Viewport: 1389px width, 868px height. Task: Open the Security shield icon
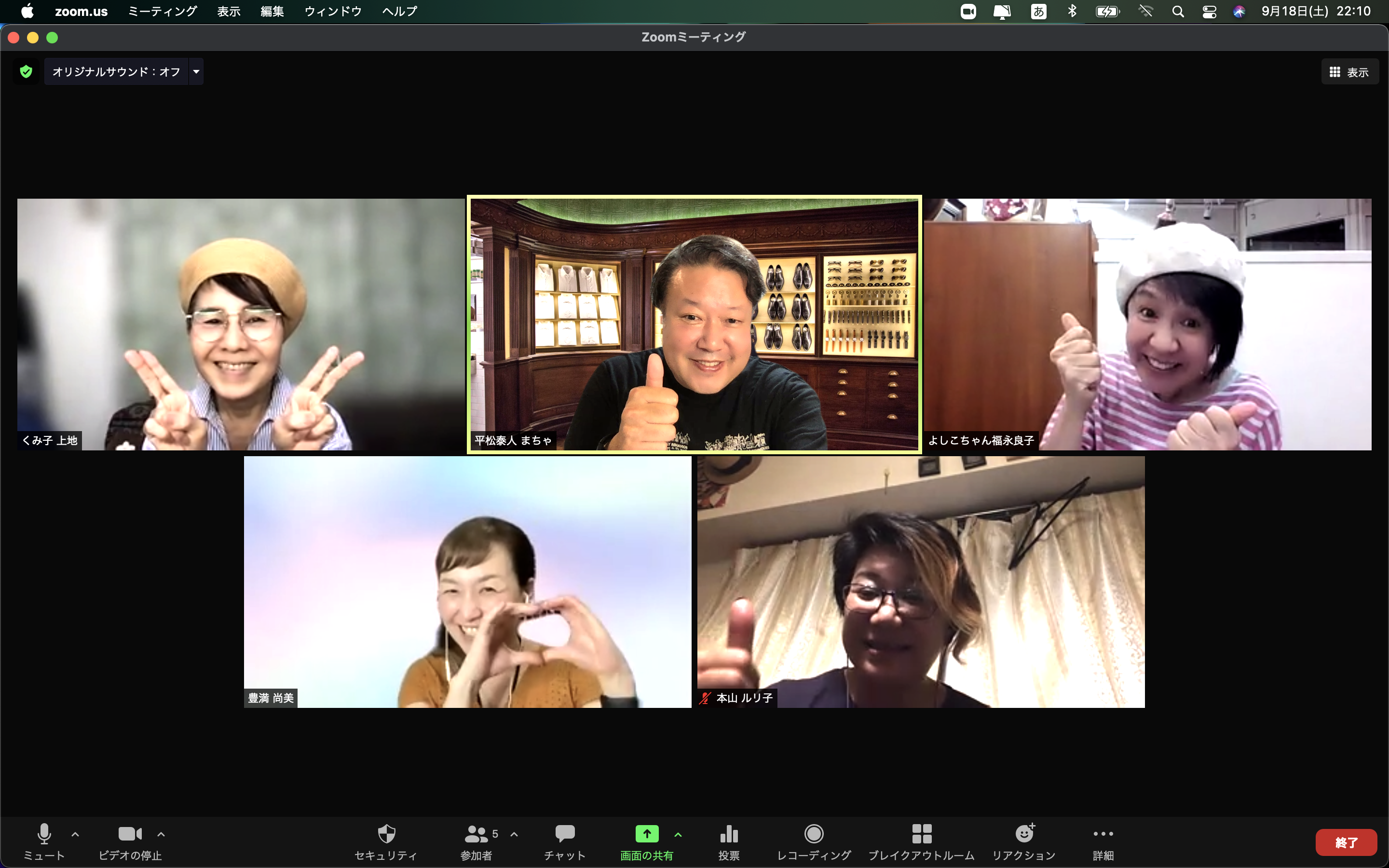click(386, 834)
